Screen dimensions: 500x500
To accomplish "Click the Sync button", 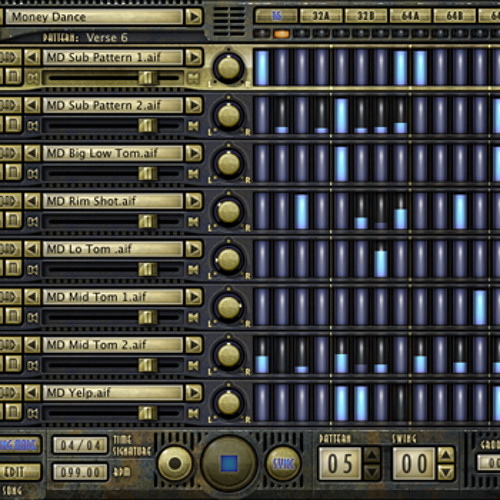I will [x=283, y=464].
